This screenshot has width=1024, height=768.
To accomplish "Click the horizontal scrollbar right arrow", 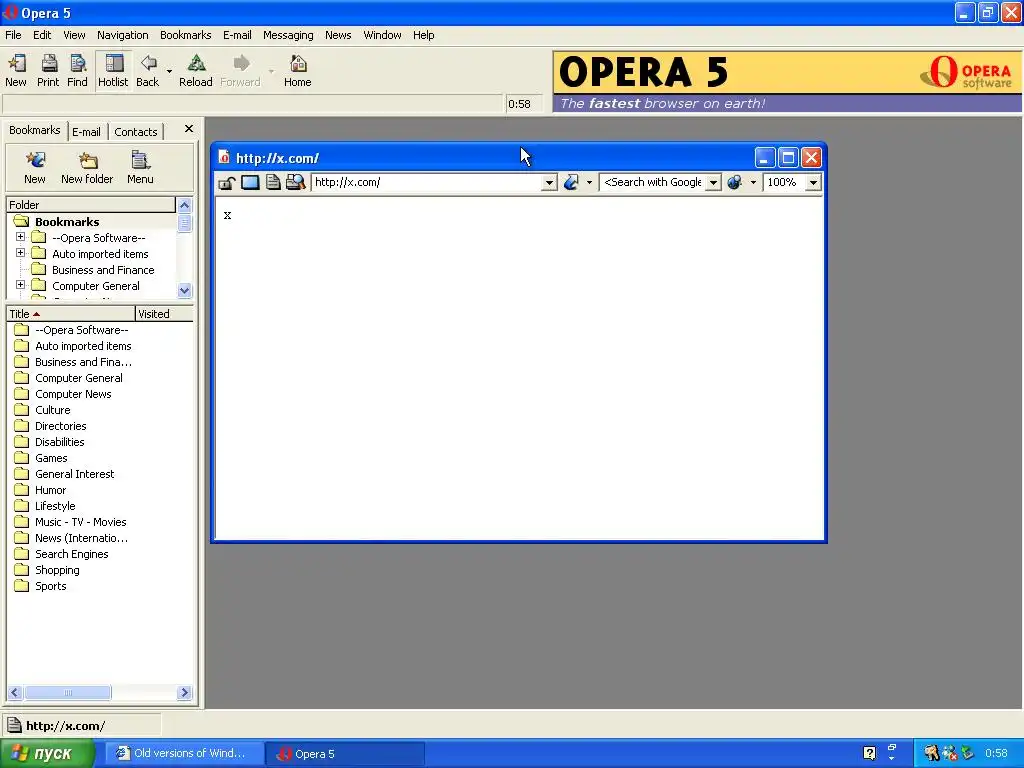I will [x=184, y=692].
